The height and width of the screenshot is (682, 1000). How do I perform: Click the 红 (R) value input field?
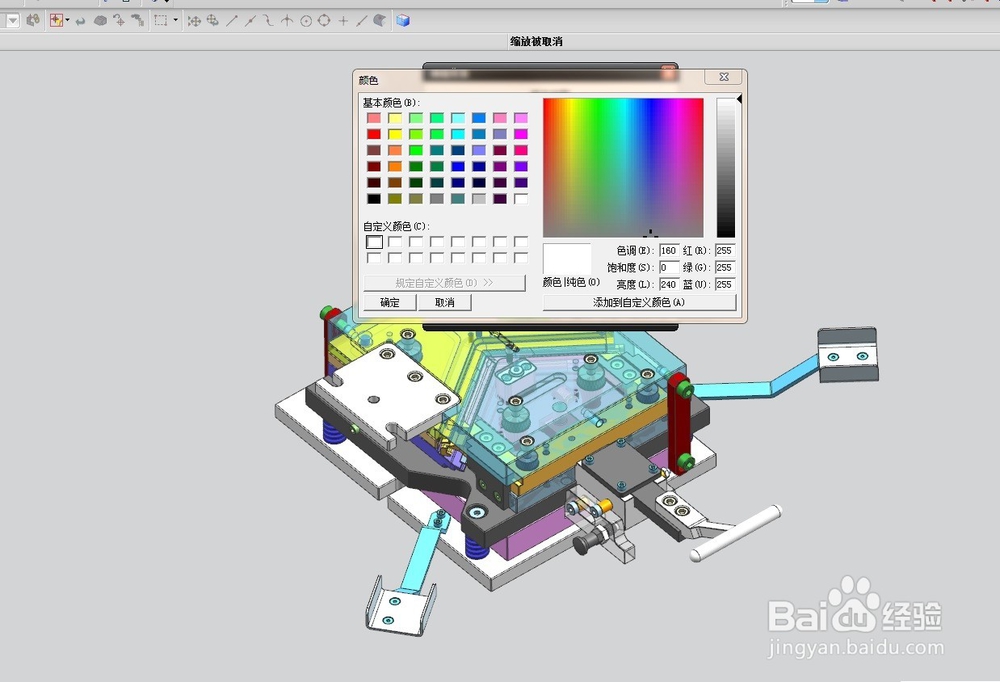[x=725, y=251]
